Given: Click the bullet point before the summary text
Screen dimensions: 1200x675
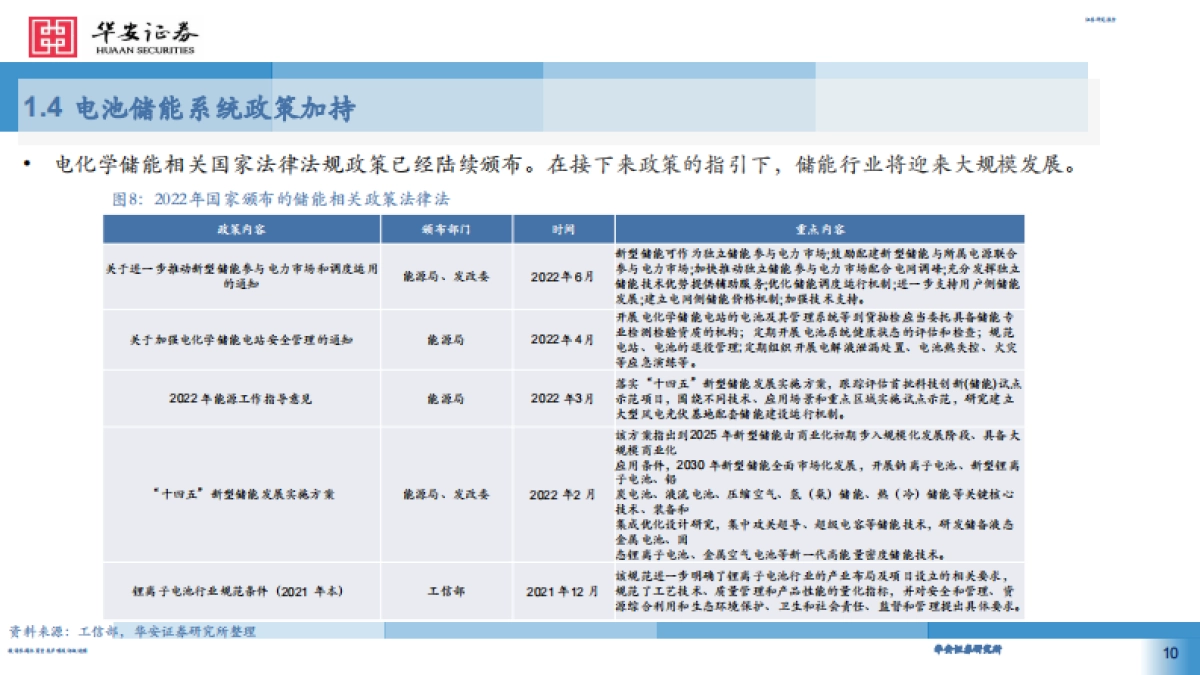Looking at the screenshot, I should coord(25,161).
